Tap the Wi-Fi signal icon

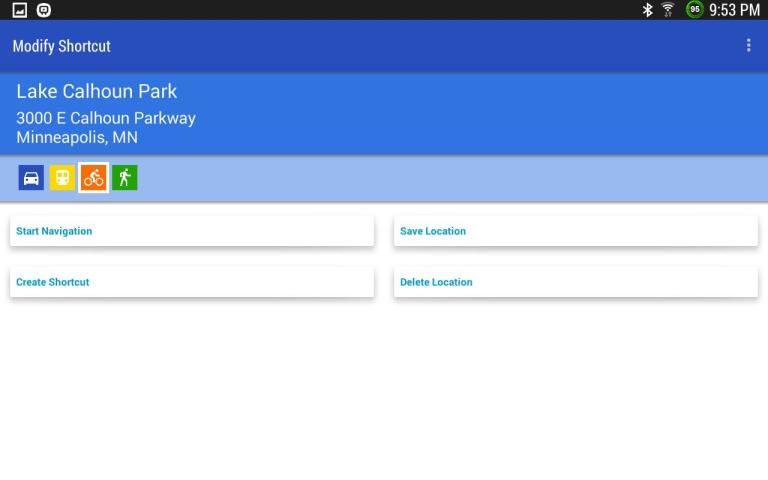(x=668, y=10)
